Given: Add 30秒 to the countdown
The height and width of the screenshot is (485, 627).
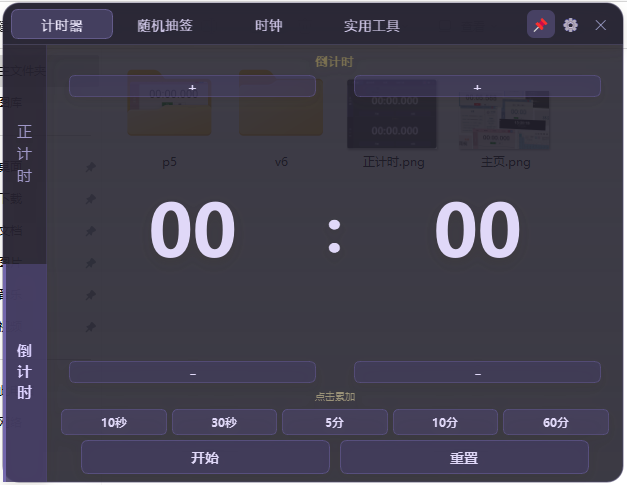Looking at the screenshot, I should 224,422.
